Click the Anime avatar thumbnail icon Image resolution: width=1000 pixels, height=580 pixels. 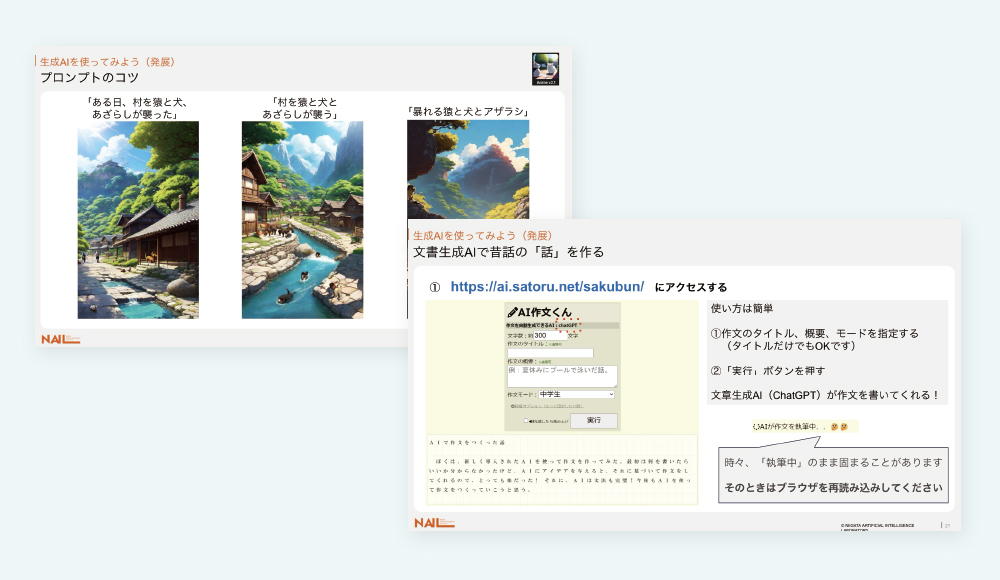pyautogui.click(x=545, y=69)
